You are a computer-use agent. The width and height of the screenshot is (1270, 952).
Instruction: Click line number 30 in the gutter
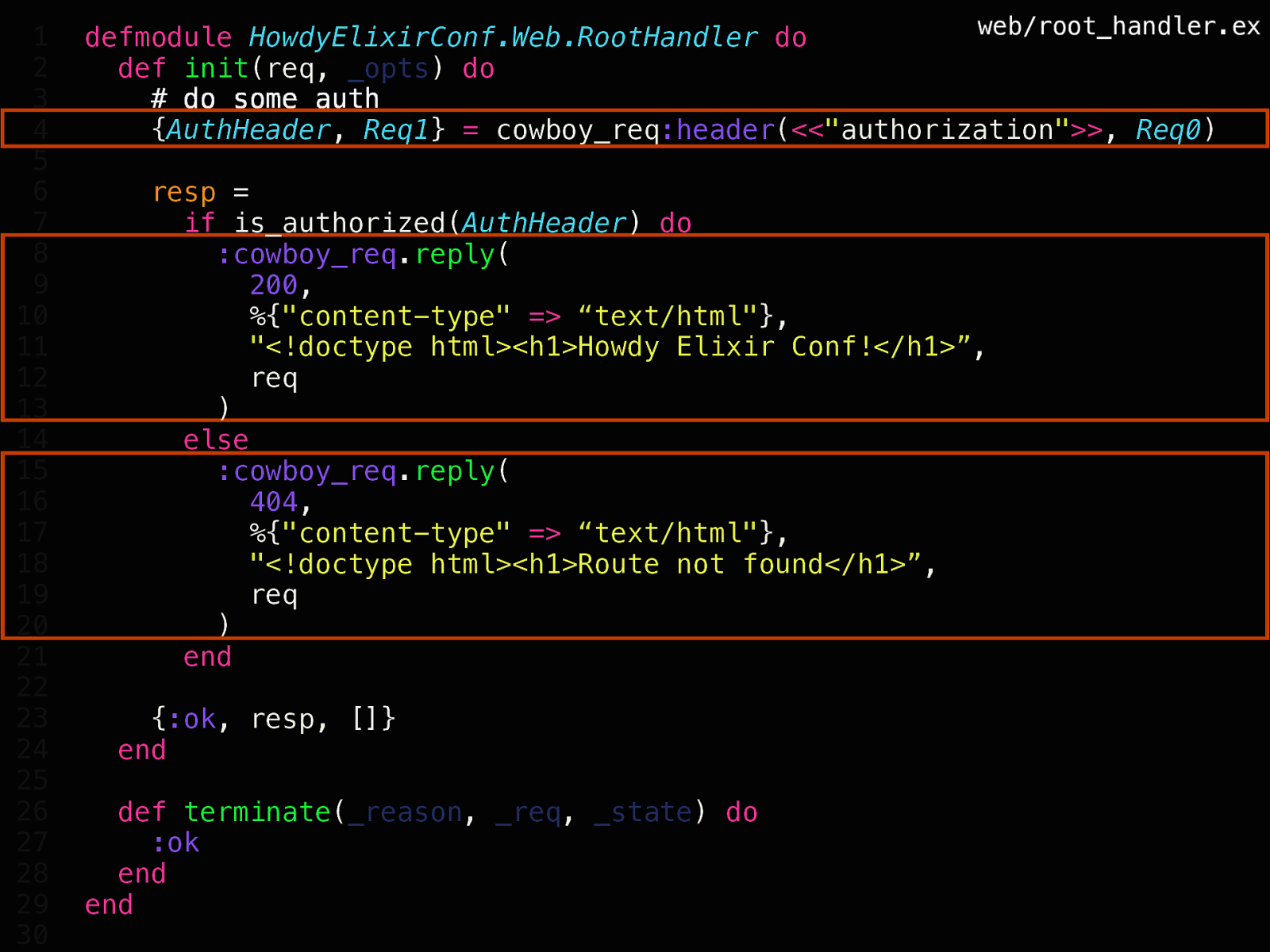[33, 935]
